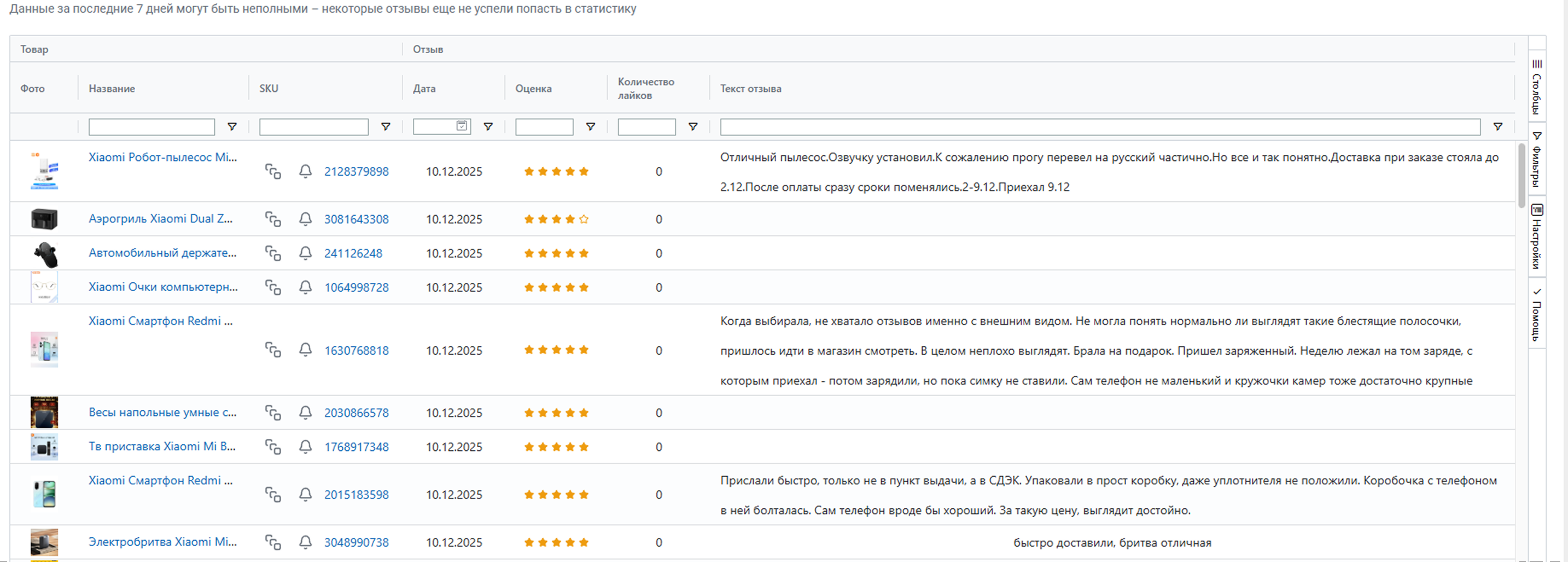Open Аэрогриль Xiaomi Dual Z product link
The height and width of the screenshot is (562, 1568).
161,219
